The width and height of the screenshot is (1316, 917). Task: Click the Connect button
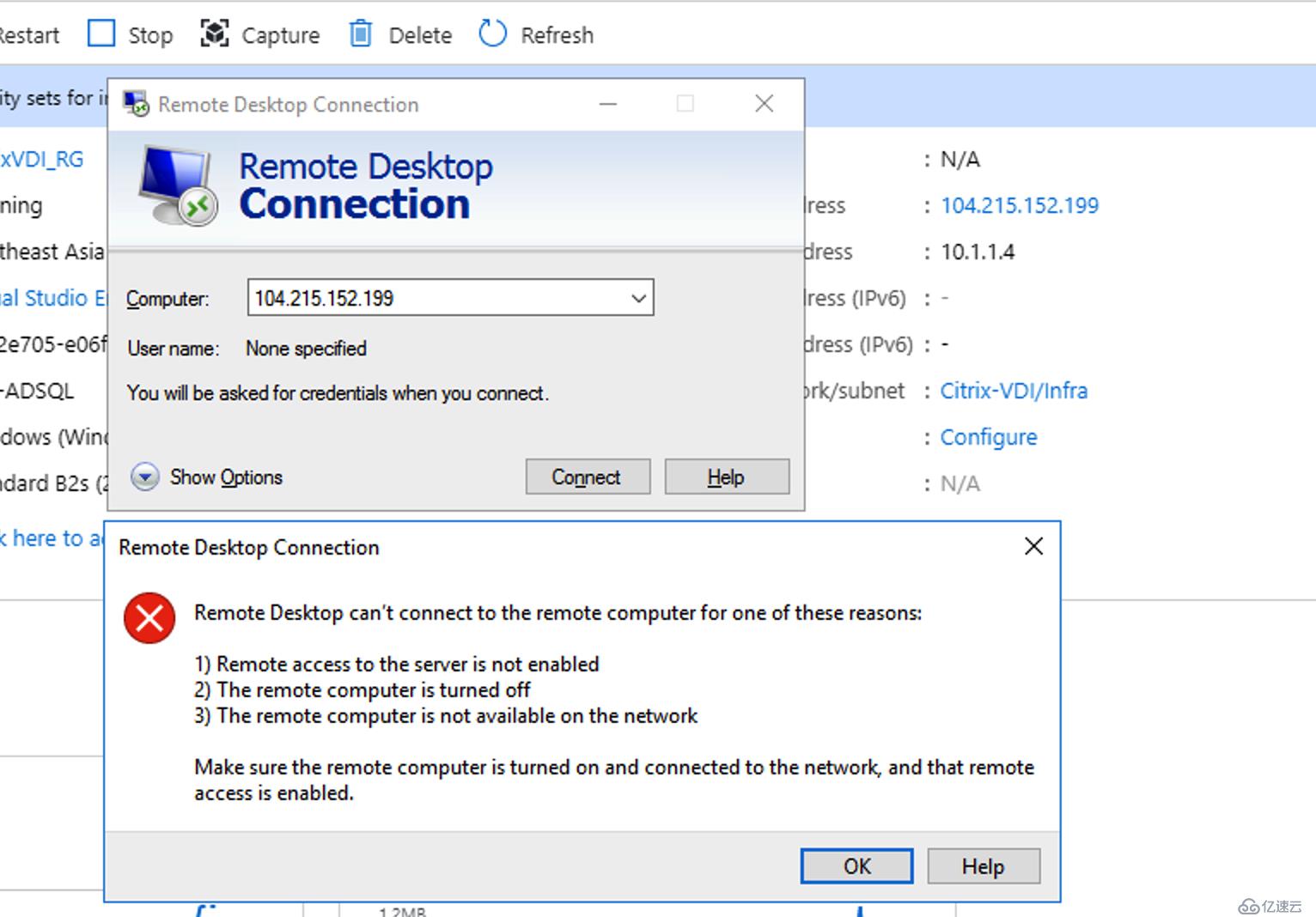coord(588,477)
